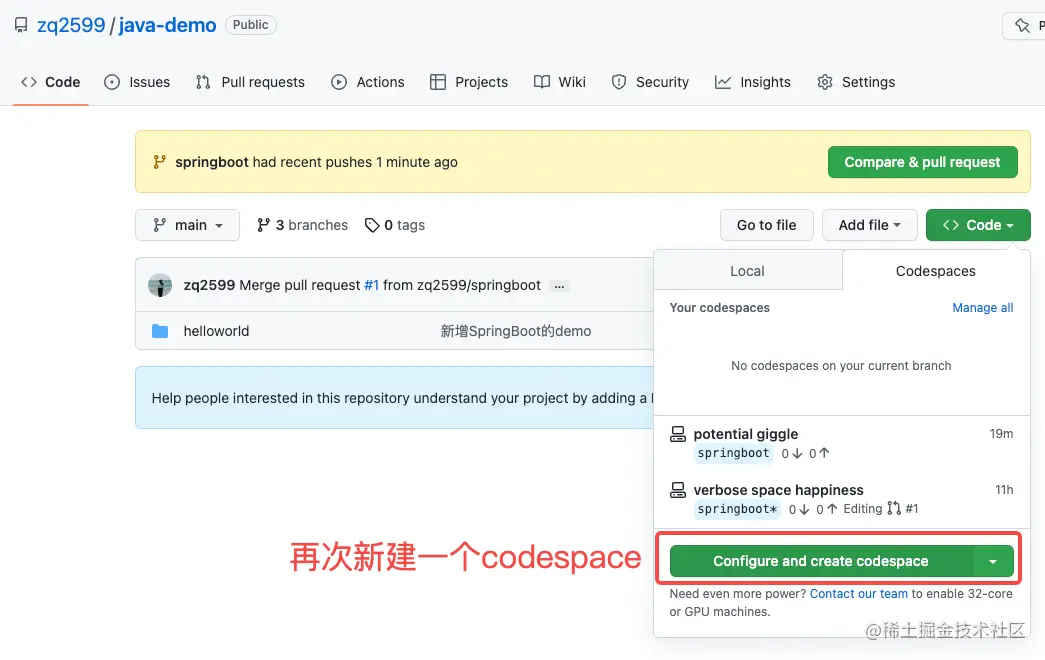The width and height of the screenshot is (1045, 660).
Task: Click the Public visibility badge
Action: pyautogui.click(x=251, y=25)
